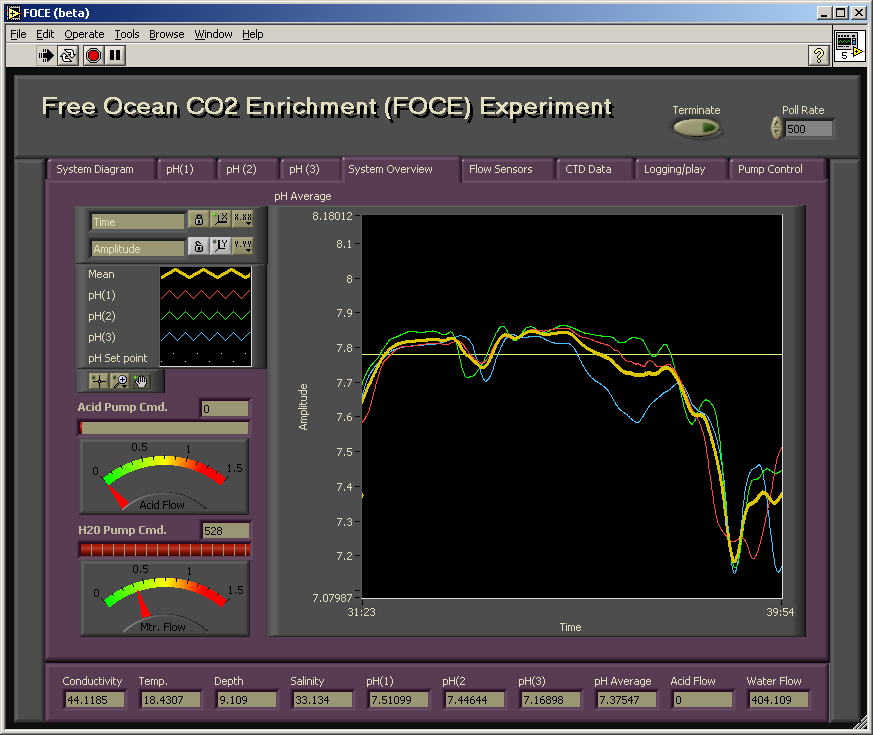873x735 pixels.
Task: Click the pH Set point legend swatch
Action: pos(205,357)
